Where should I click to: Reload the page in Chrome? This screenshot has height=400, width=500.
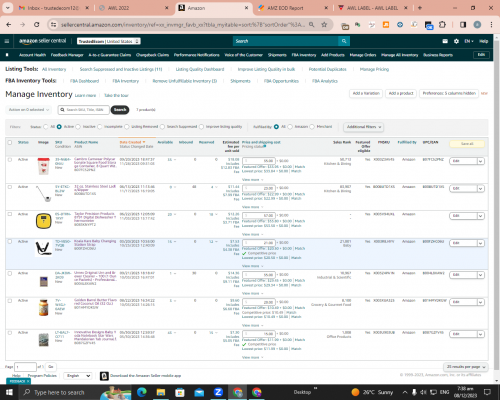click(x=37, y=24)
